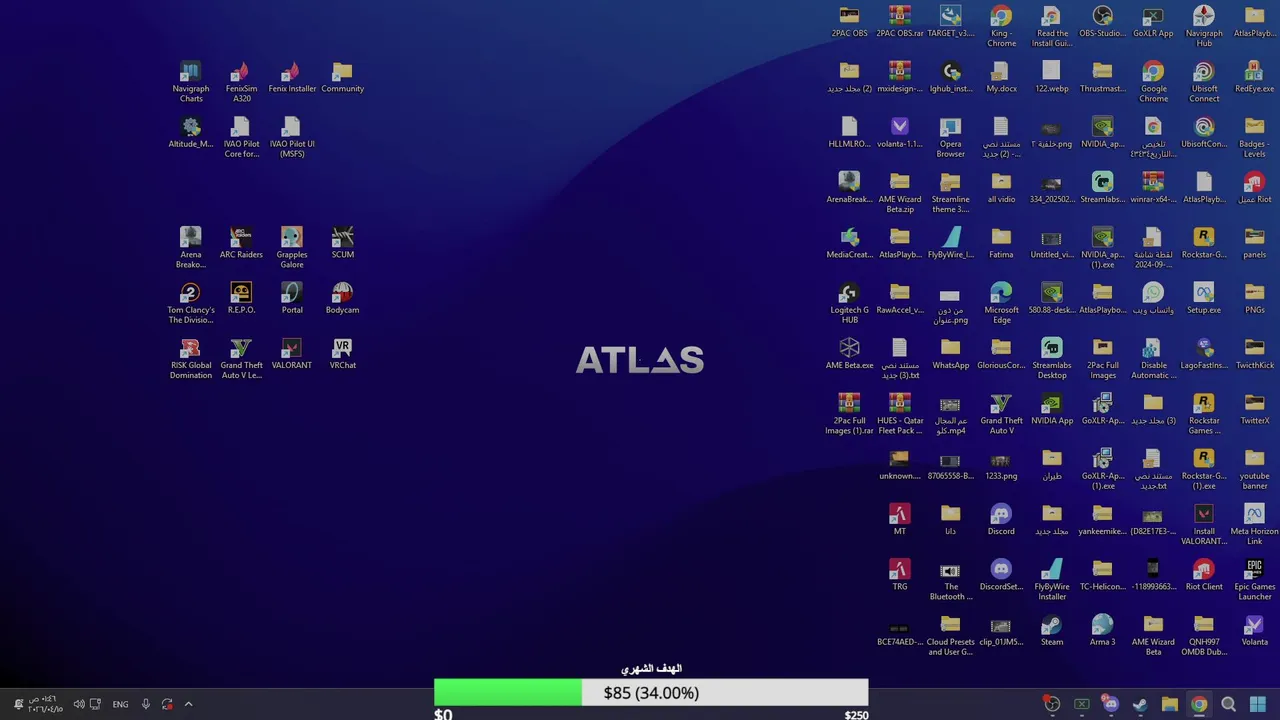Select the IVAO Pilot UI (MSFS) file
This screenshot has width=1280, height=720.
click(292, 137)
